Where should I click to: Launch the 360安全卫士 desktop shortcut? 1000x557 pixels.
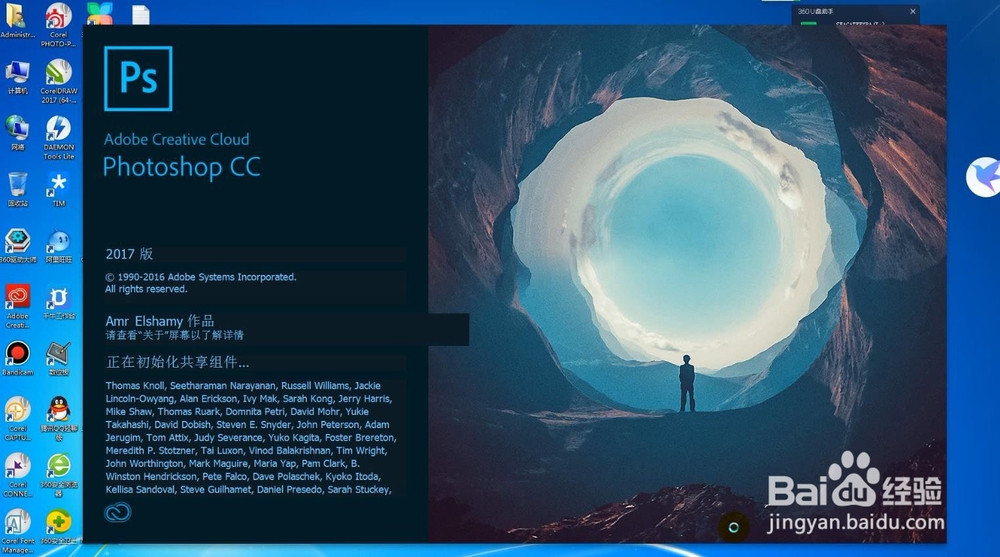[59, 527]
